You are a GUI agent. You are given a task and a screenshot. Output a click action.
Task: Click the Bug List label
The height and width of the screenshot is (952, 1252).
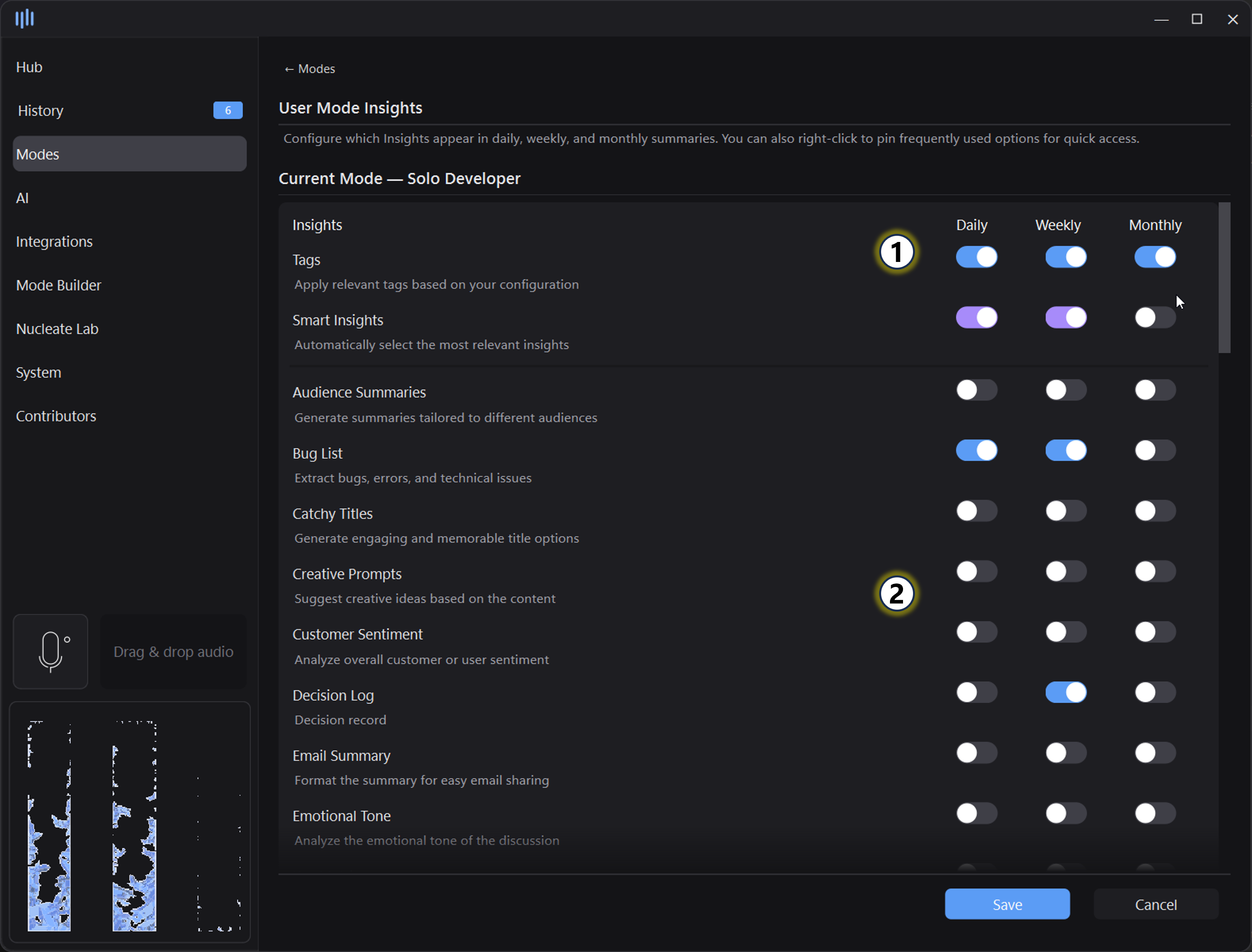317,453
